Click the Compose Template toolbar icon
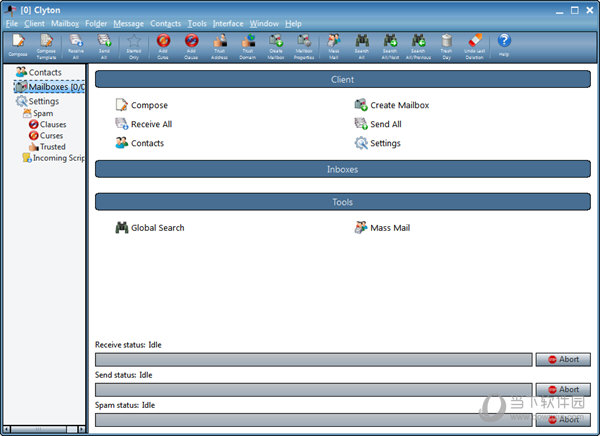Image resolution: width=600 pixels, height=436 pixels. 47,45
